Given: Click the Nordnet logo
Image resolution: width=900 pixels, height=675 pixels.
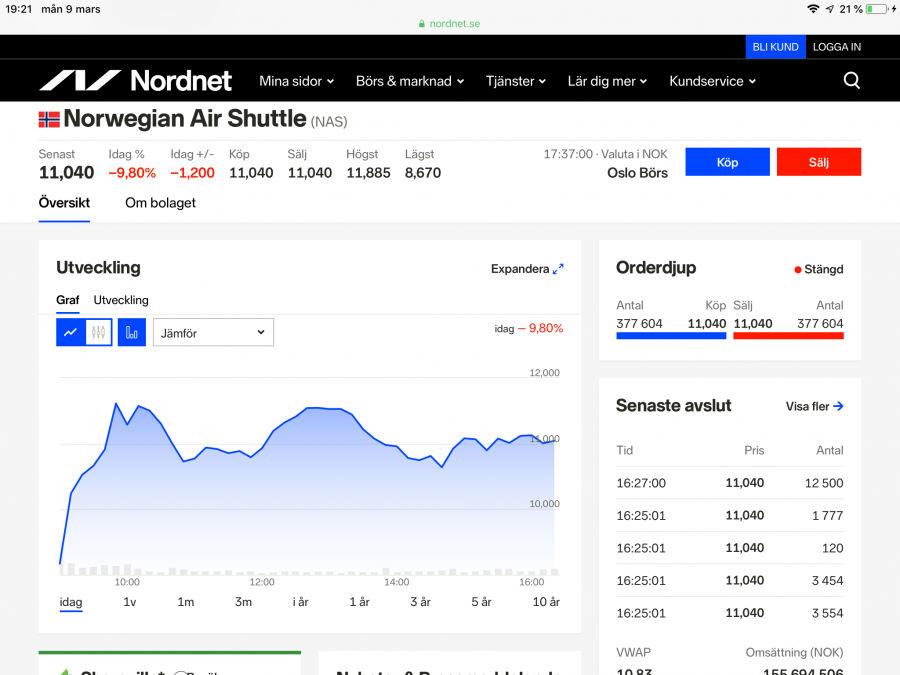Looking at the screenshot, I should coord(135,81).
